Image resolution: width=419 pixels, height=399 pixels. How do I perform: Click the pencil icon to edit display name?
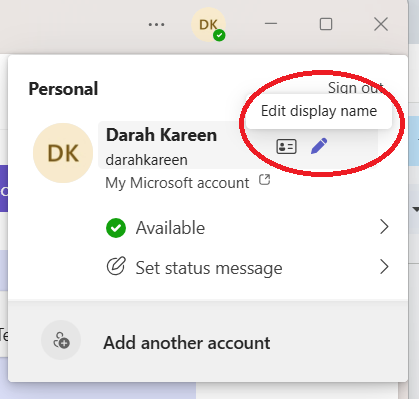319,146
